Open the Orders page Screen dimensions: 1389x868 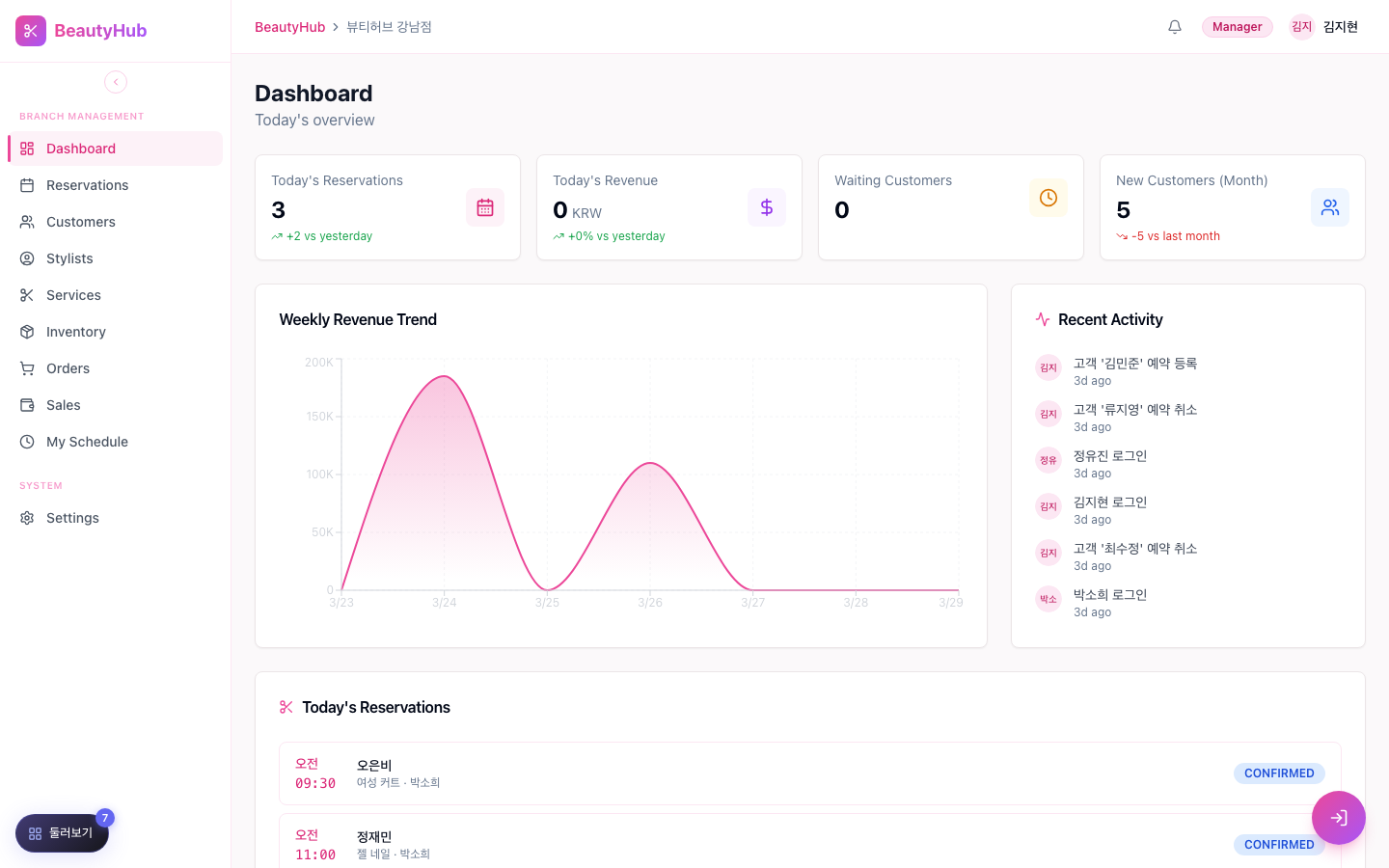pyautogui.click(x=116, y=368)
